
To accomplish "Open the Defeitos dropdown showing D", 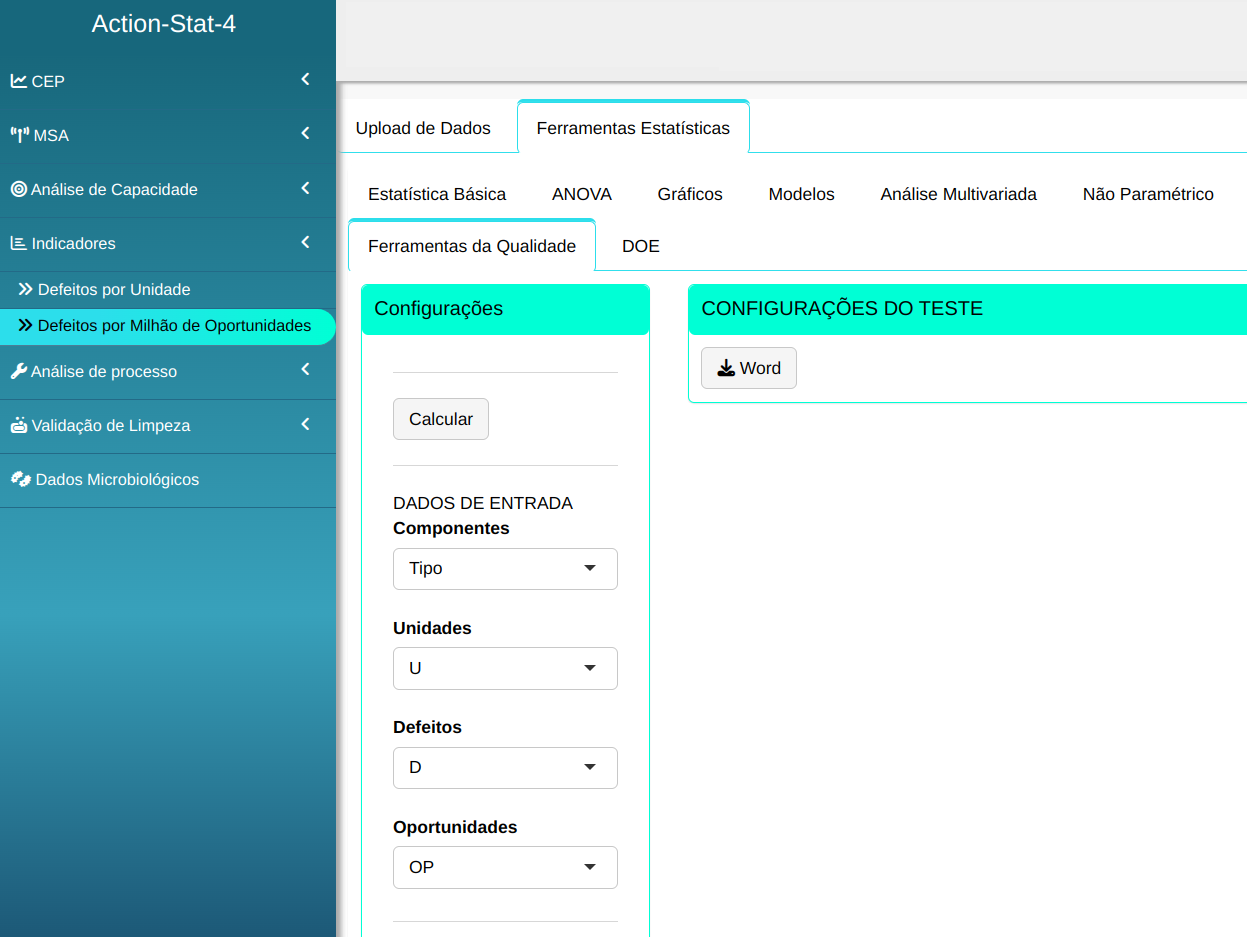I will coord(505,768).
